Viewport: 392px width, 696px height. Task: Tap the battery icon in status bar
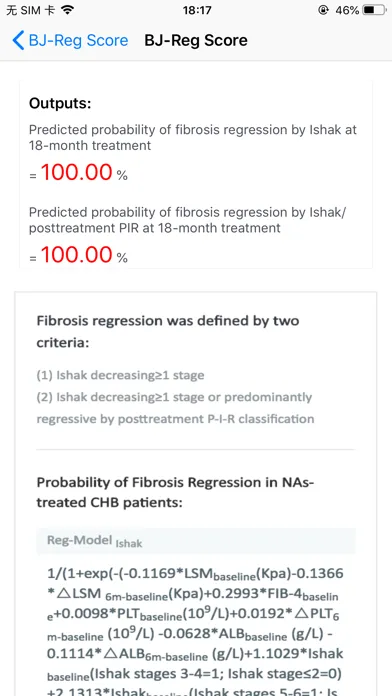(374, 10)
